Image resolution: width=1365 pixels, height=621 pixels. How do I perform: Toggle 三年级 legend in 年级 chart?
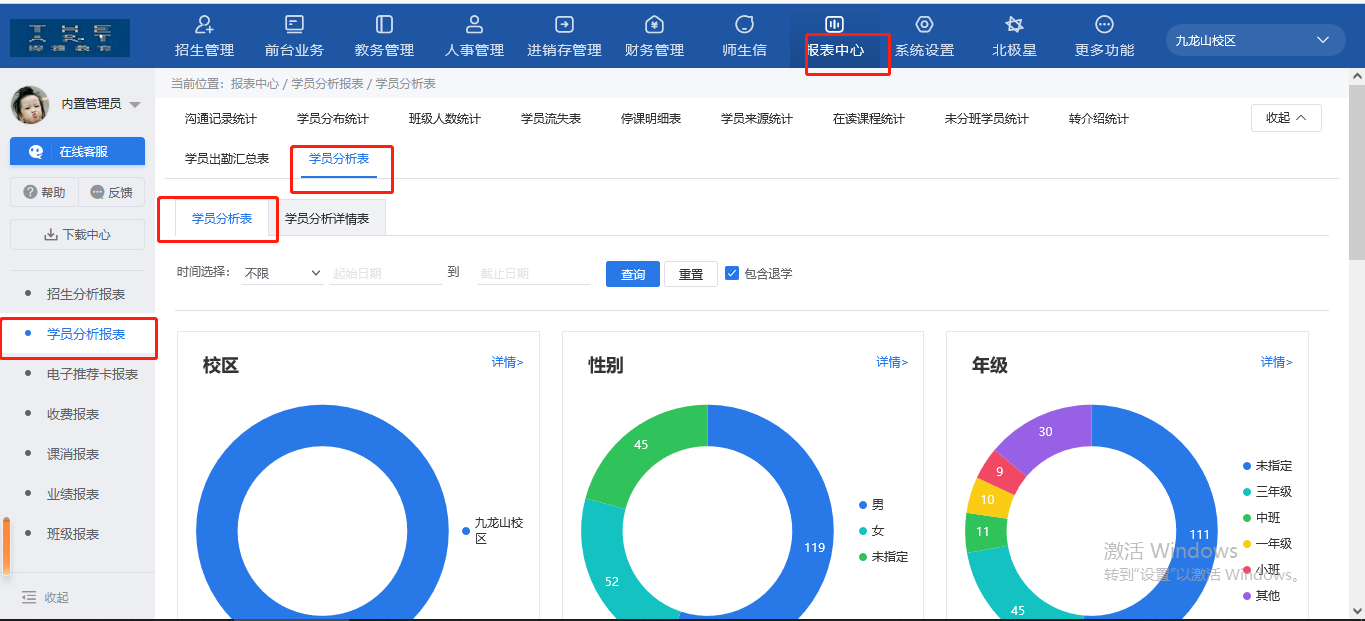(x=1267, y=492)
